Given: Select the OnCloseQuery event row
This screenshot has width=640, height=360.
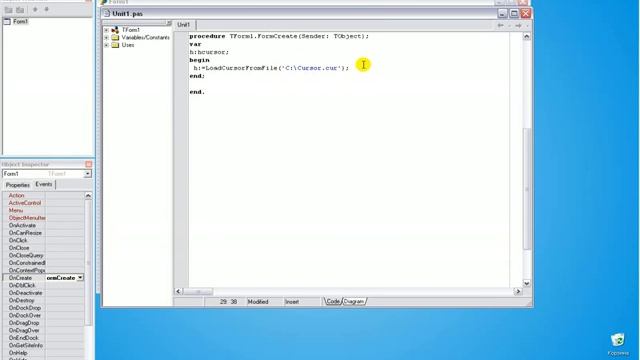Looking at the screenshot, I should [44, 255].
